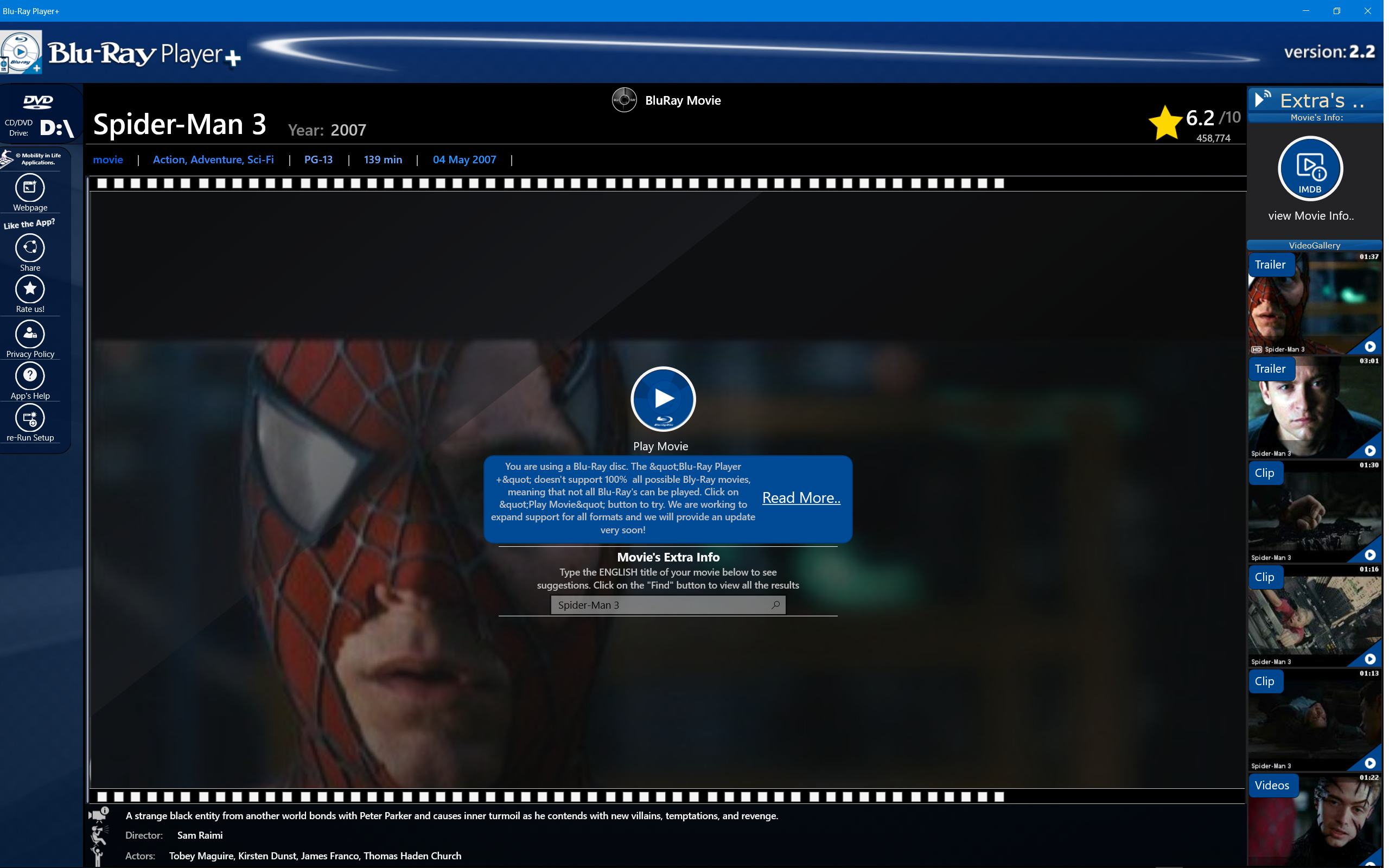This screenshot has width=1389, height=868.
Task: Click the Rate us star icon
Action: point(30,289)
